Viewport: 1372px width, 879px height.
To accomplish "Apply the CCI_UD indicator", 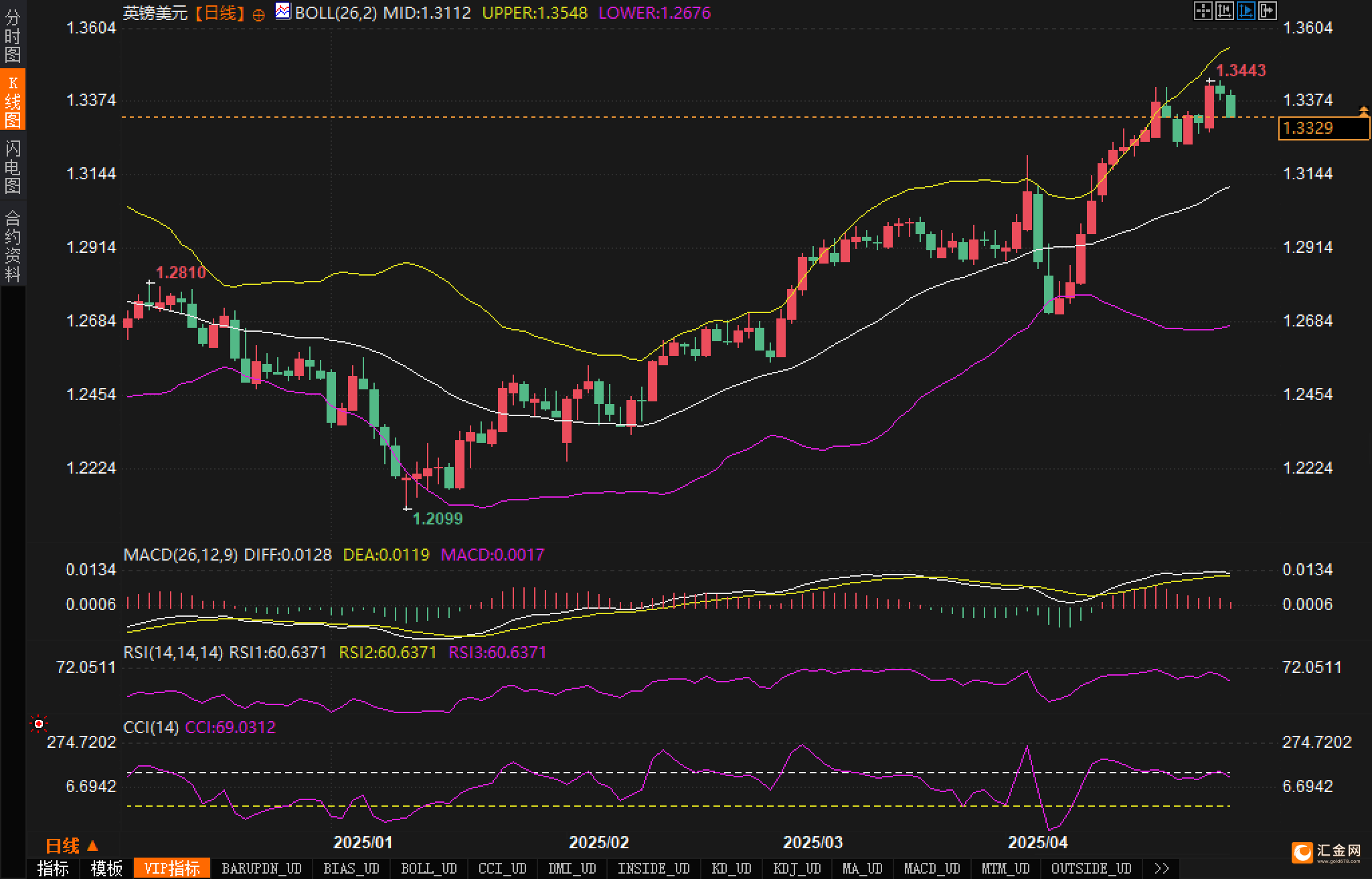I will (x=503, y=868).
